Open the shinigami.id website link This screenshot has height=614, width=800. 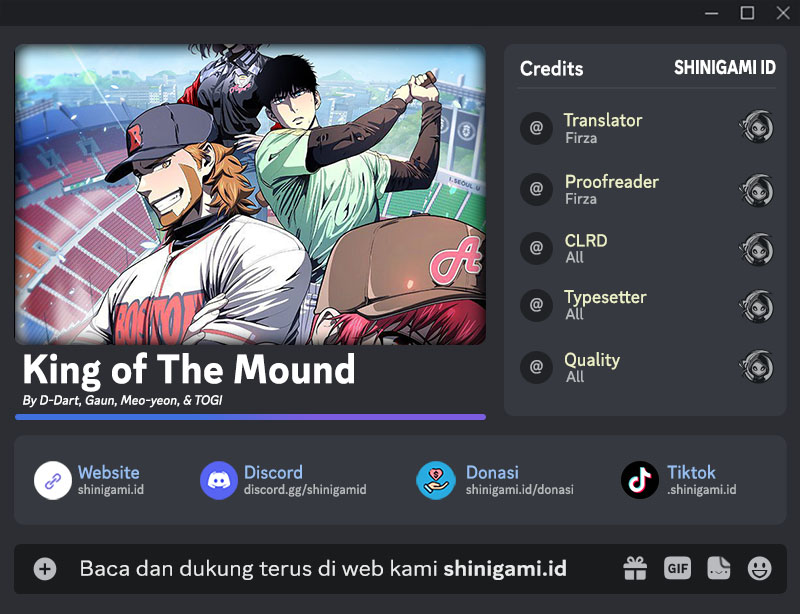[x=111, y=490]
